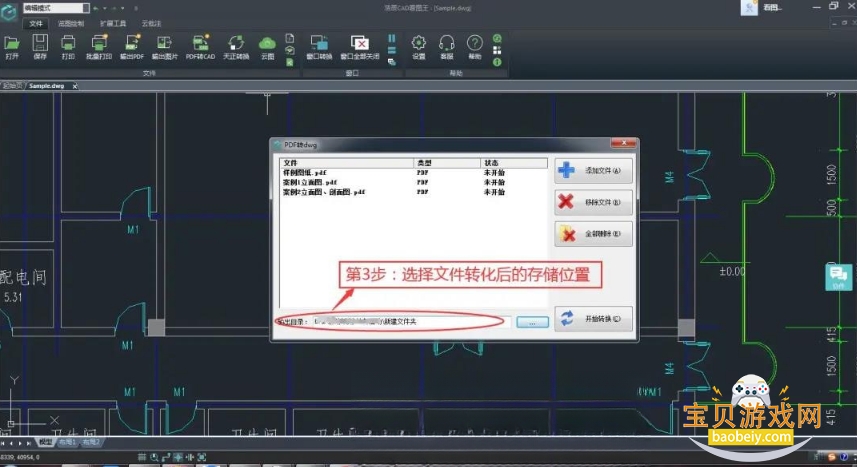Image resolution: width=857 pixels, height=467 pixels.
Task: Click the vertical tile windows icon
Action: pyautogui.click(x=392, y=38)
